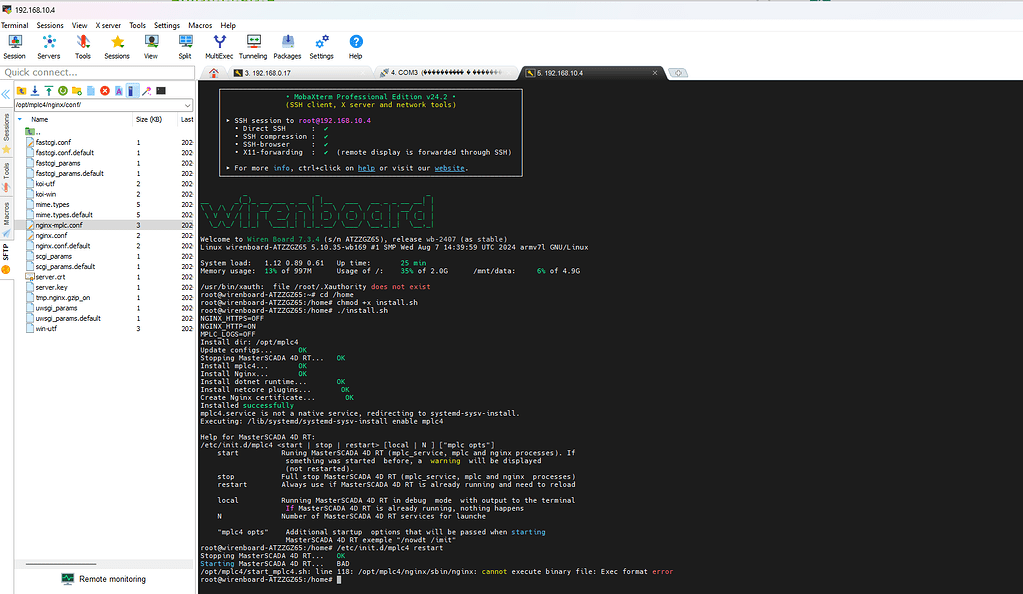Click the help website link in terminal

(x=448, y=167)
